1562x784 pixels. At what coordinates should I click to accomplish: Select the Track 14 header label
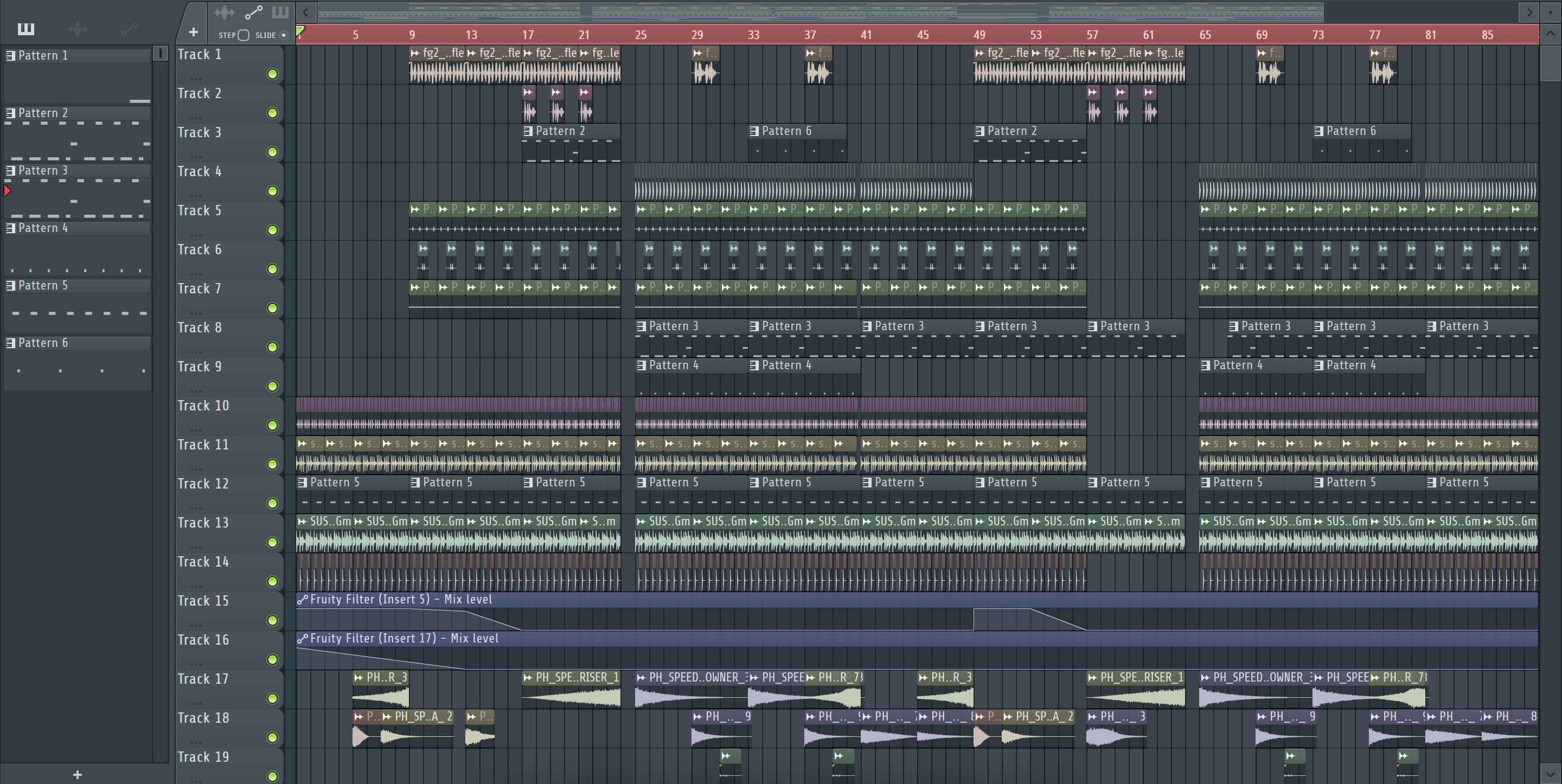pyautogui.click(x=203, y=562)
